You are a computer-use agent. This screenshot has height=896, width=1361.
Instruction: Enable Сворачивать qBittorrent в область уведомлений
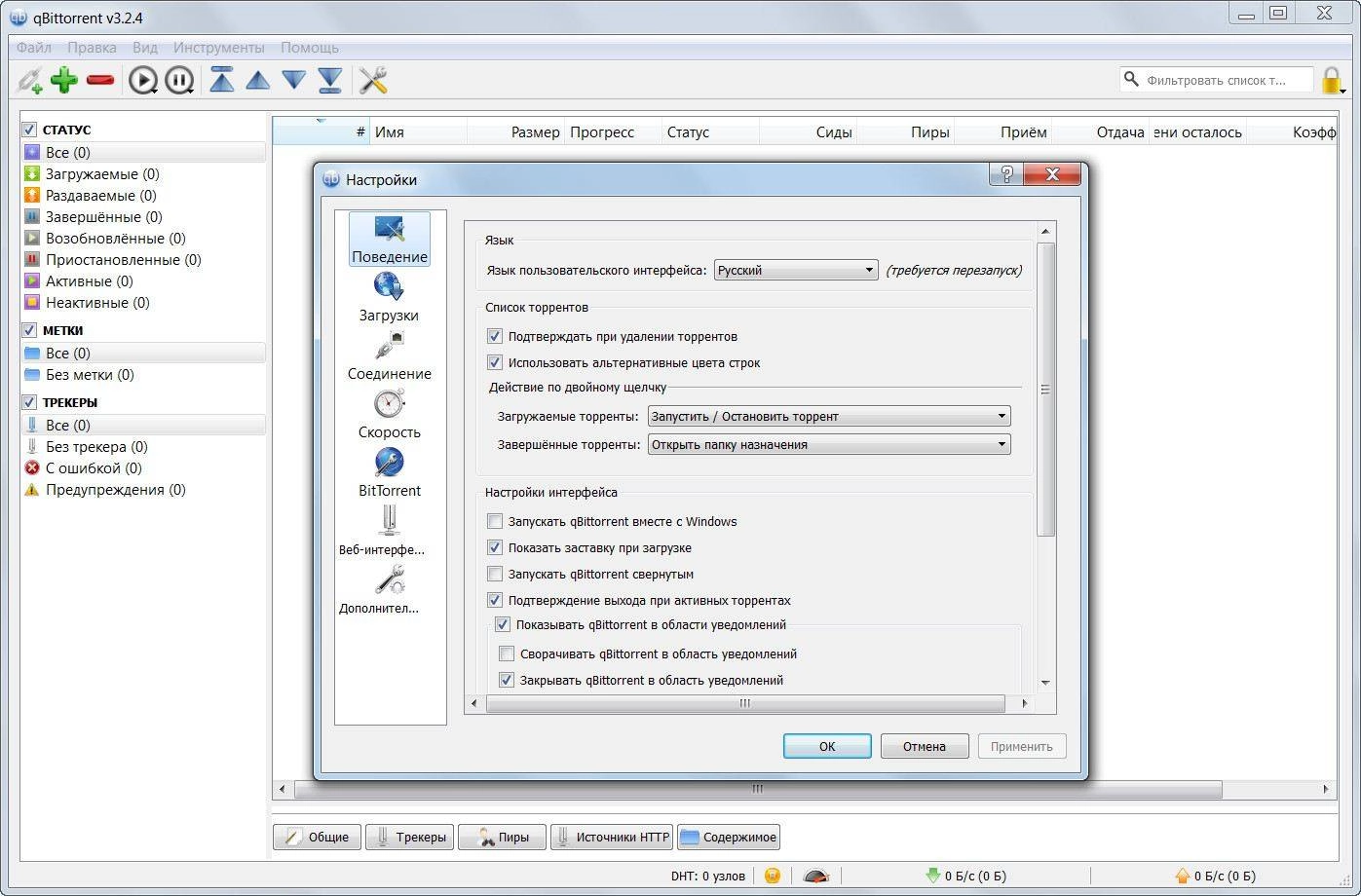pyautogui.click(x=507, y=654)
